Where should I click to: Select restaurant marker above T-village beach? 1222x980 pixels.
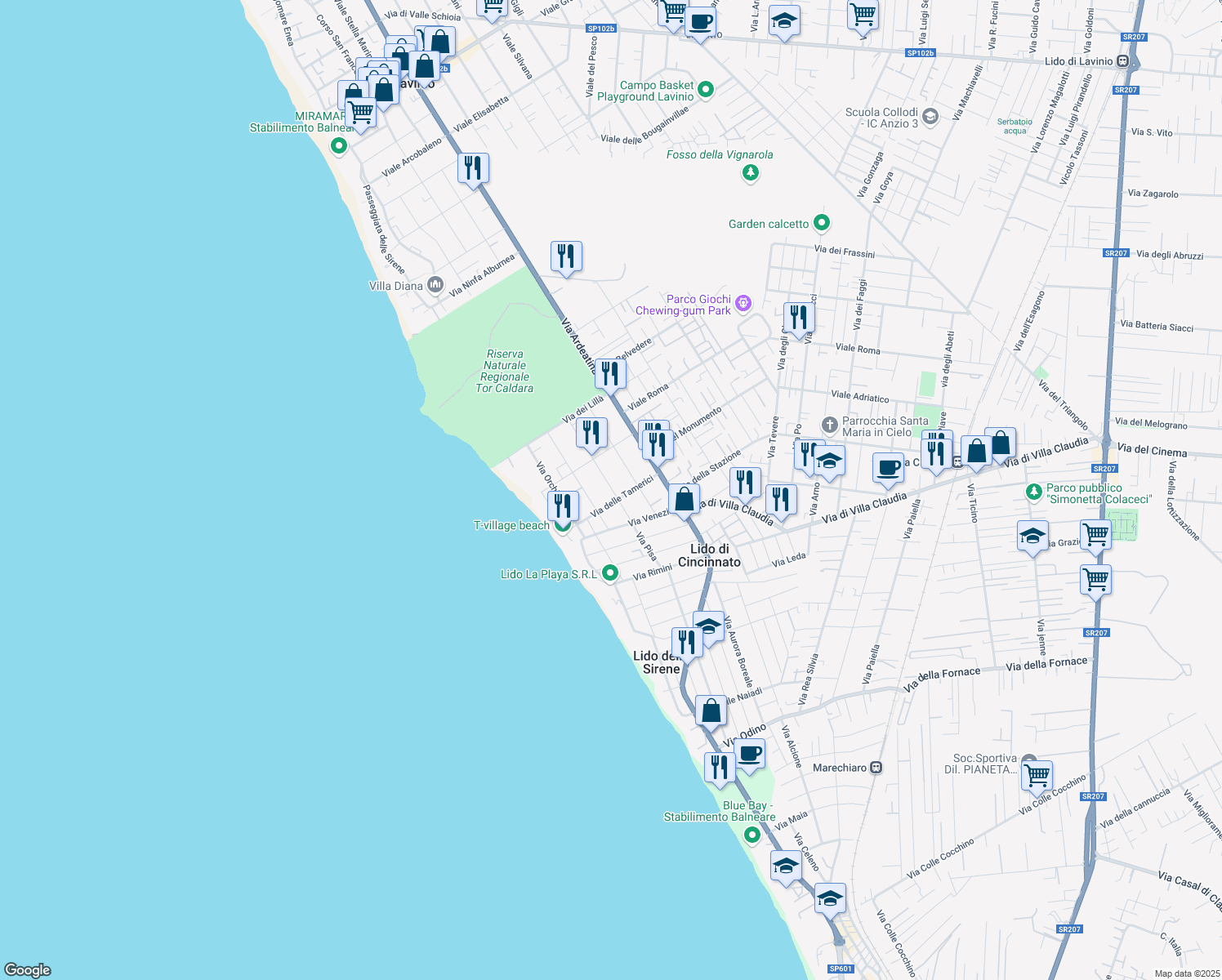[x=563, y=508]
